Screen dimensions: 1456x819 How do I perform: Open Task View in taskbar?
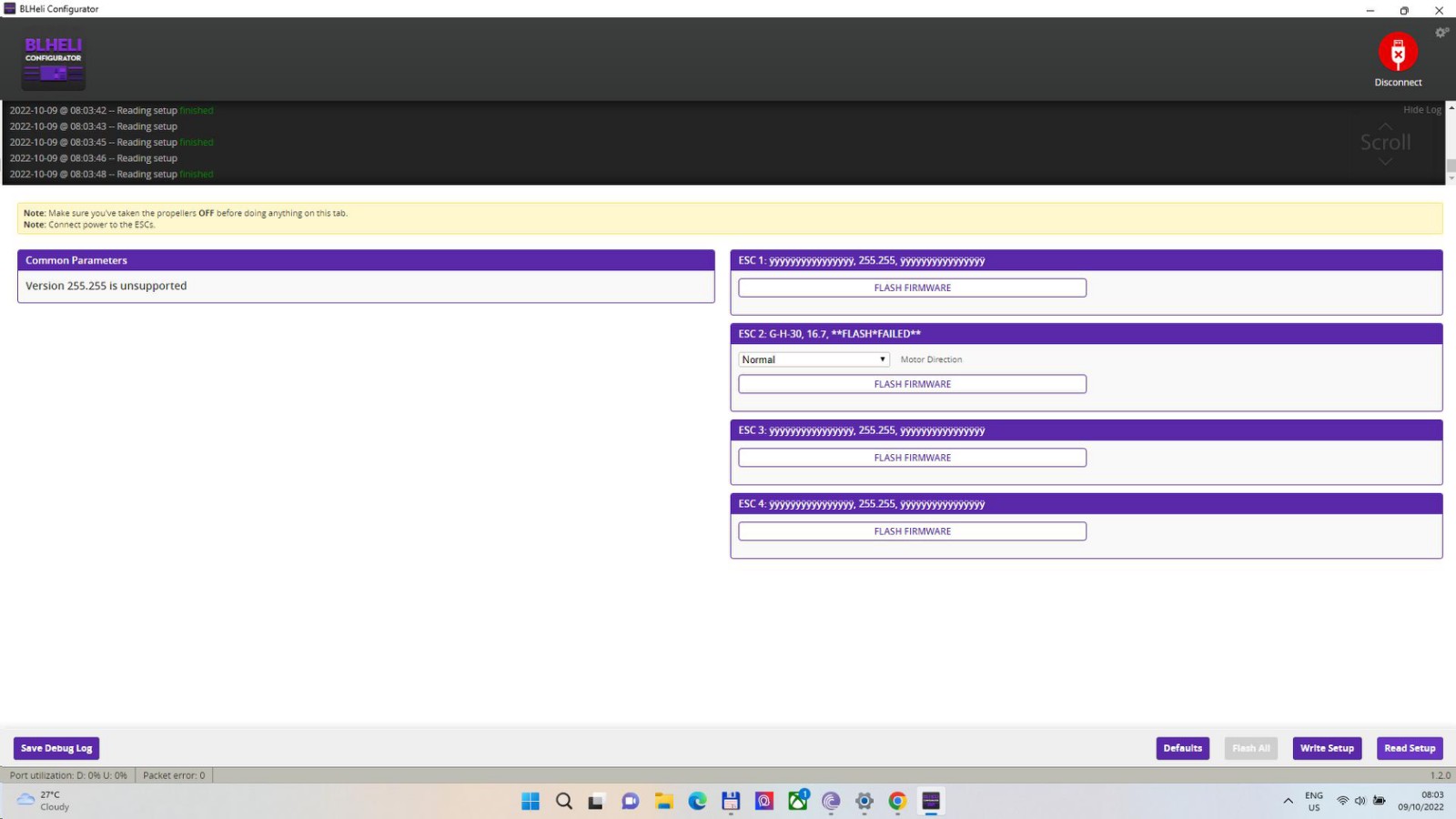tap(596, 801)
